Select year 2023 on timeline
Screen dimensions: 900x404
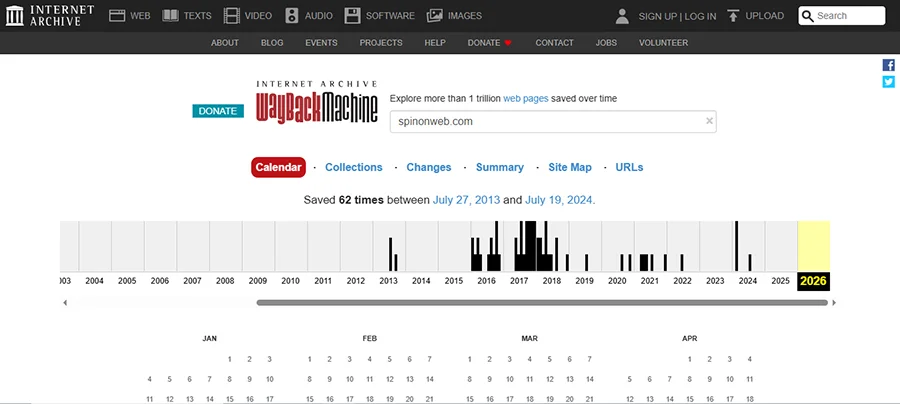tap(715, 281)
